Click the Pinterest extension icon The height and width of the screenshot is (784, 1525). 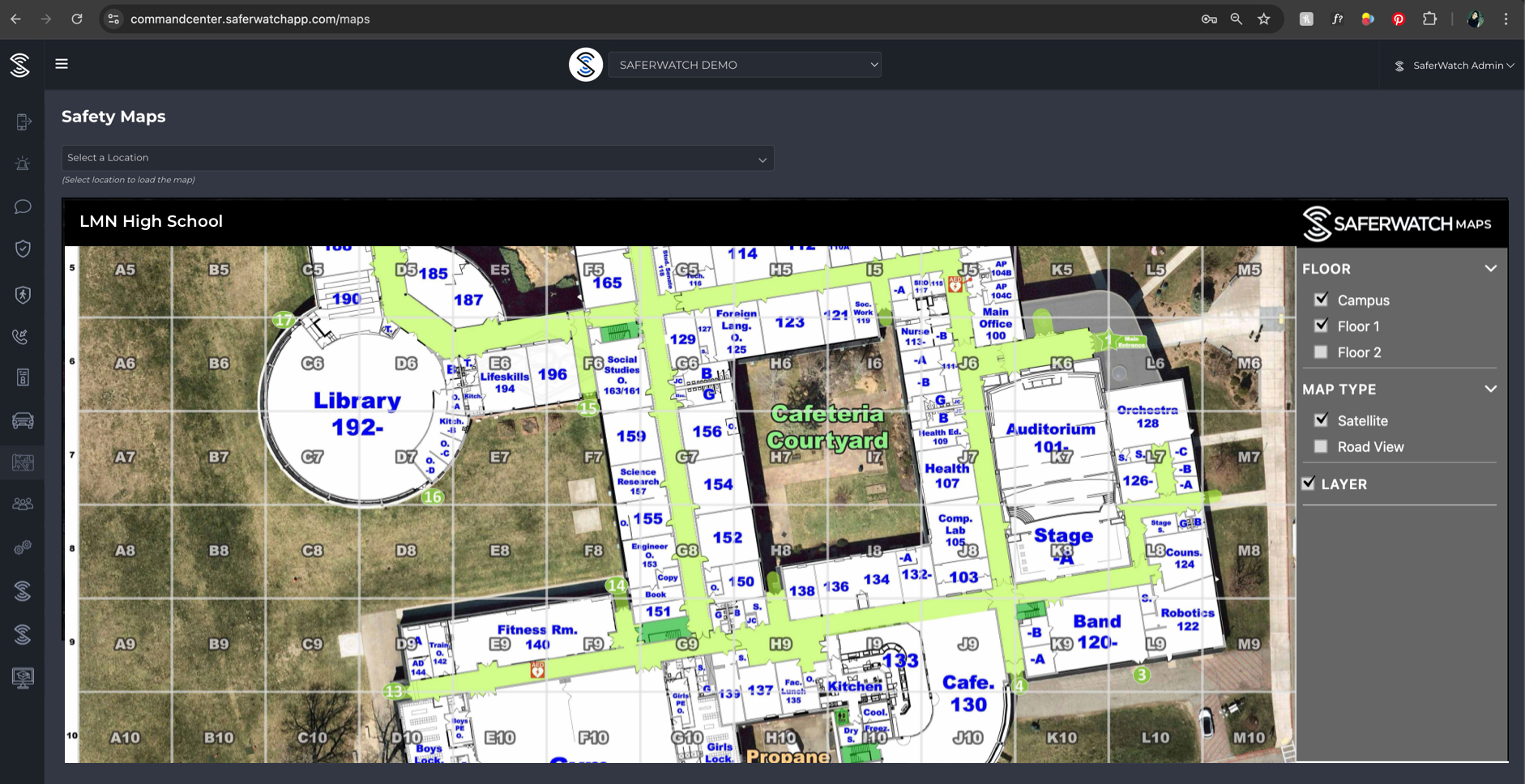coord(1399,19)
